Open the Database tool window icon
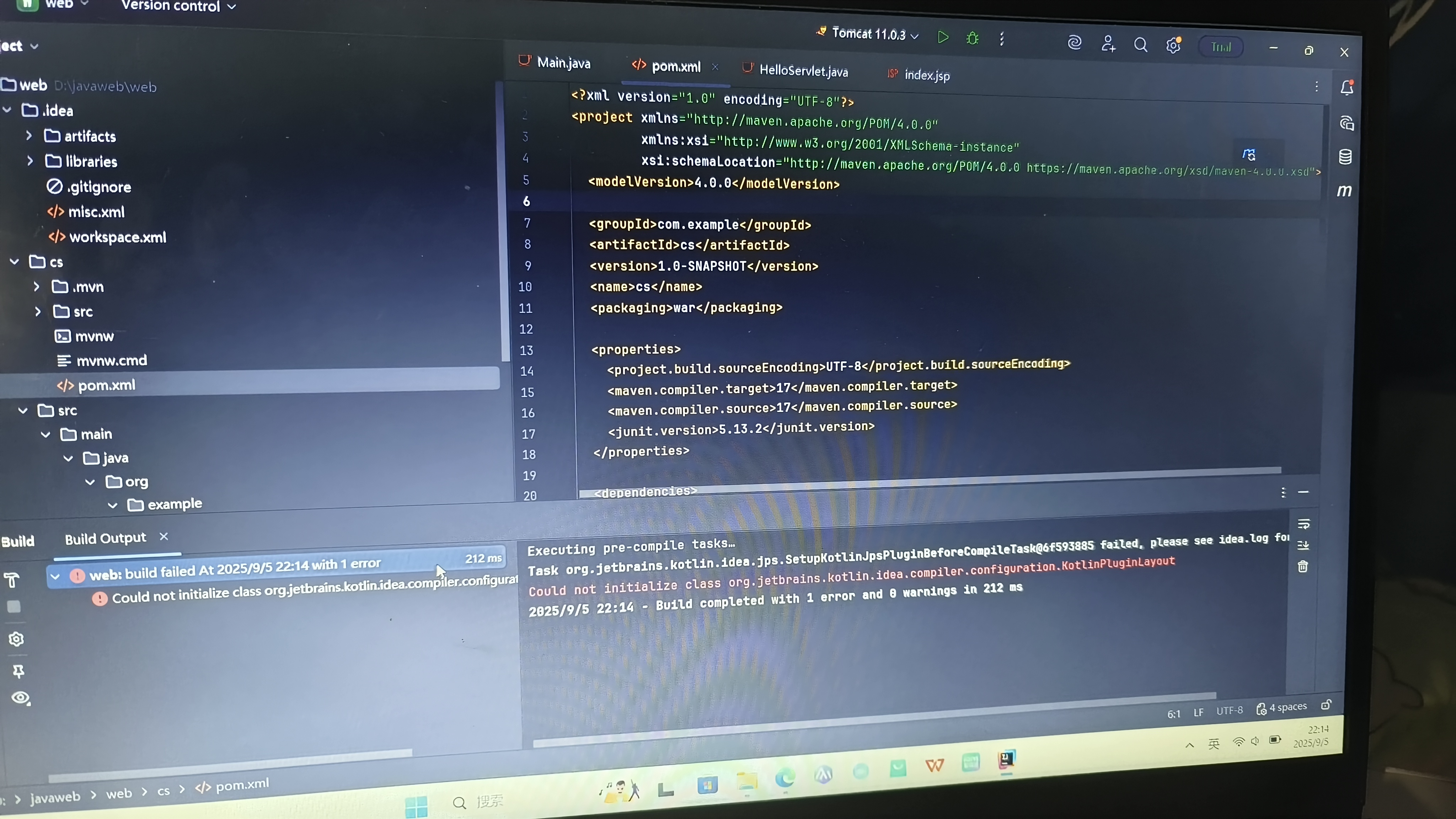1456x819 pixels. click(1345, 156)
